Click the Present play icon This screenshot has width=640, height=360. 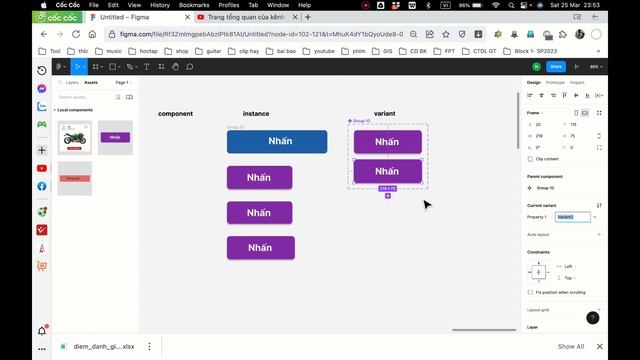tap(576, 67)
